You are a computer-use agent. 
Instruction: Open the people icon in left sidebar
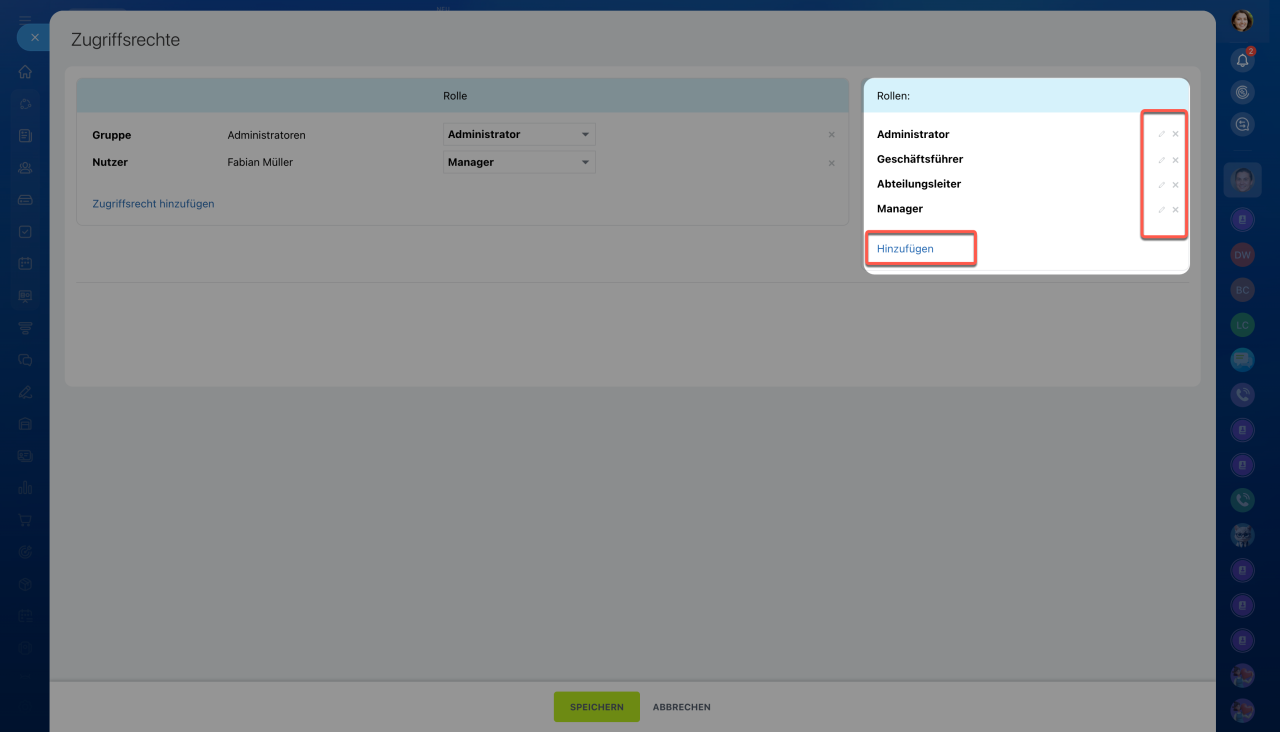25,168
